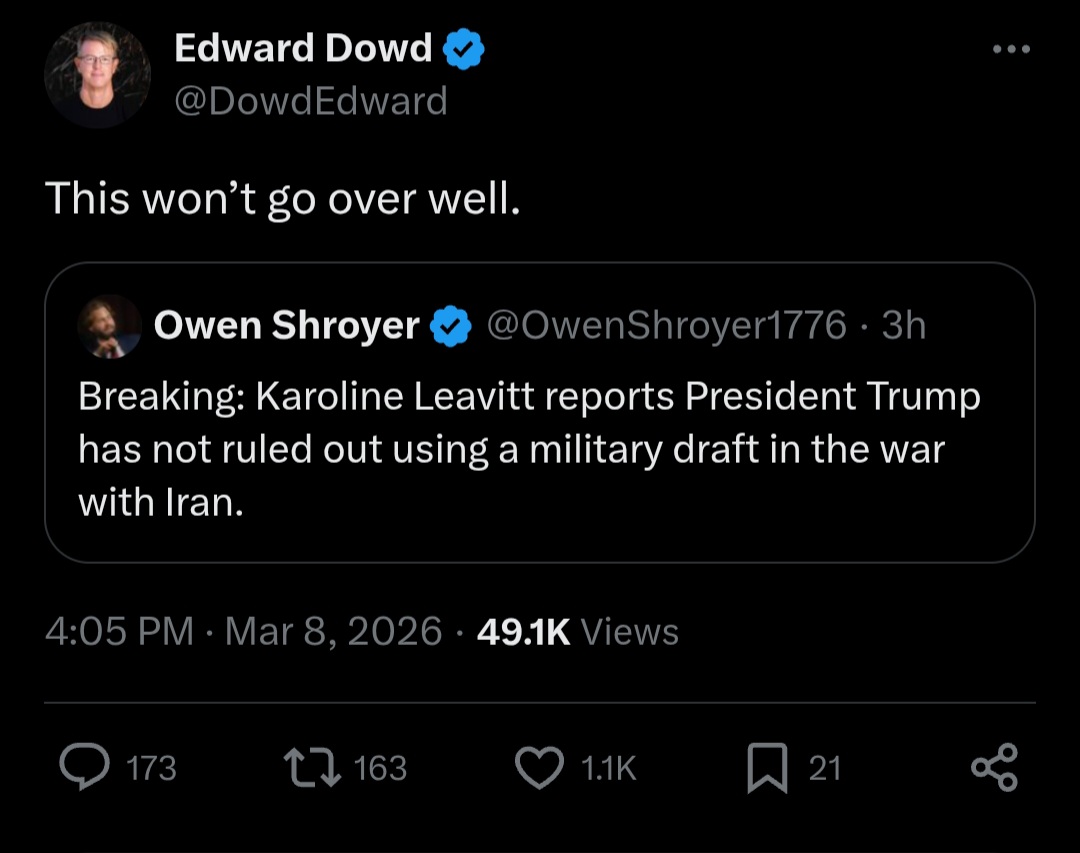This screenshot has width=1080, height=853.
Task: Open the three-dot more options menu
Action: (1012, 50)
